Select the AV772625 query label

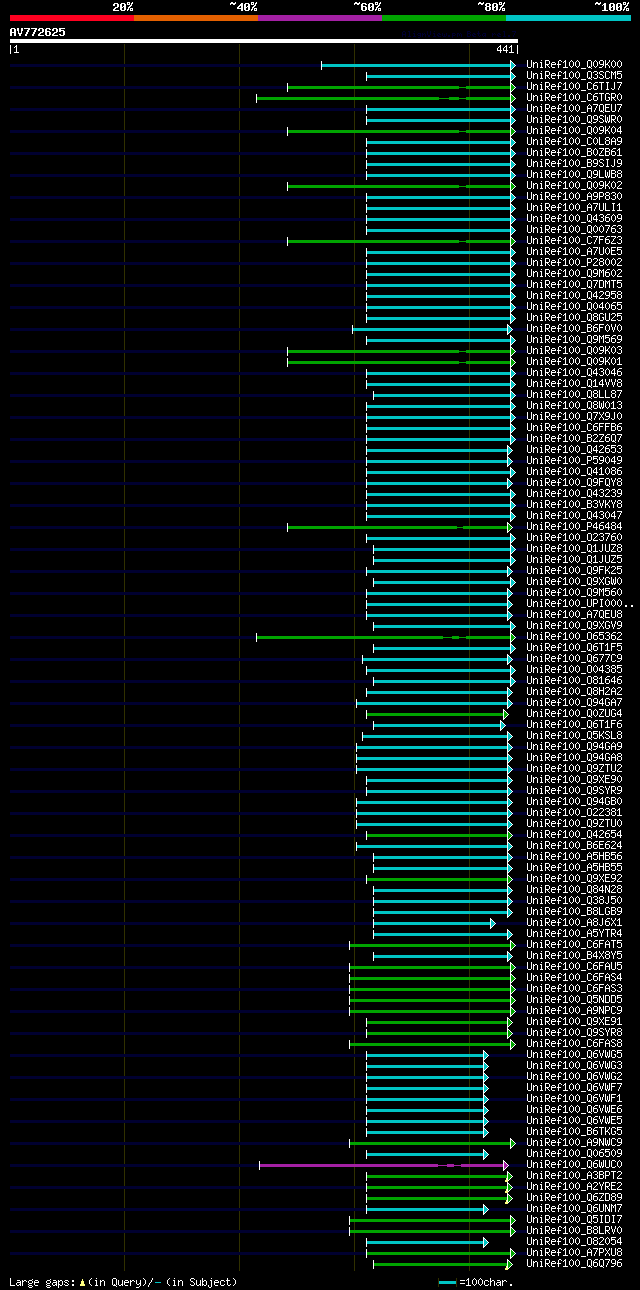38,32
